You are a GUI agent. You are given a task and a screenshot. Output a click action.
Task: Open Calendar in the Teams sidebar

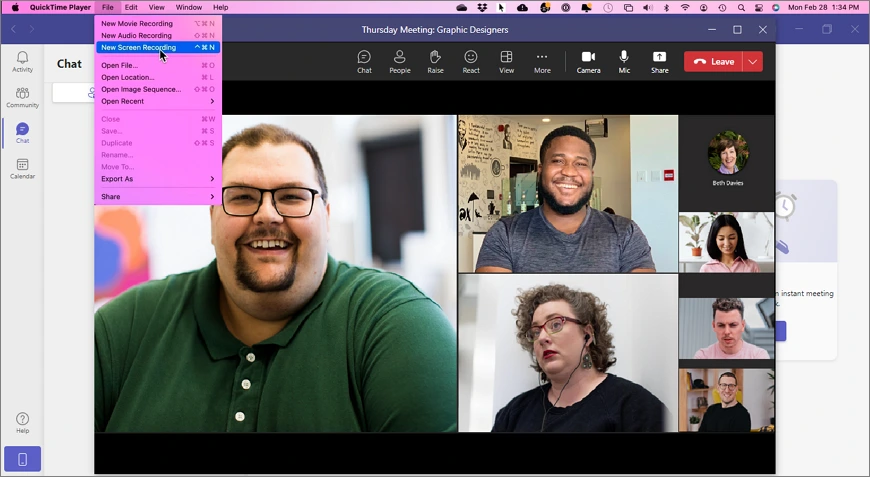(22, 168)
